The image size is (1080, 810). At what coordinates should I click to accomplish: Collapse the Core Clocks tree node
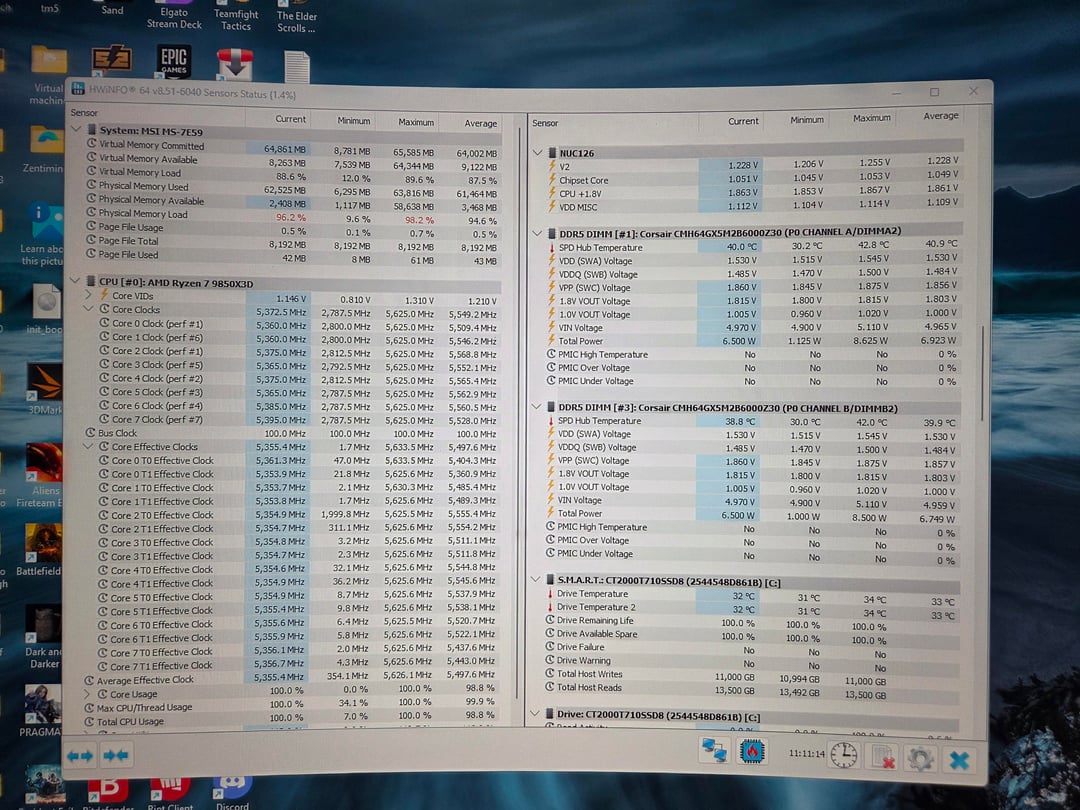pos(88,308)
